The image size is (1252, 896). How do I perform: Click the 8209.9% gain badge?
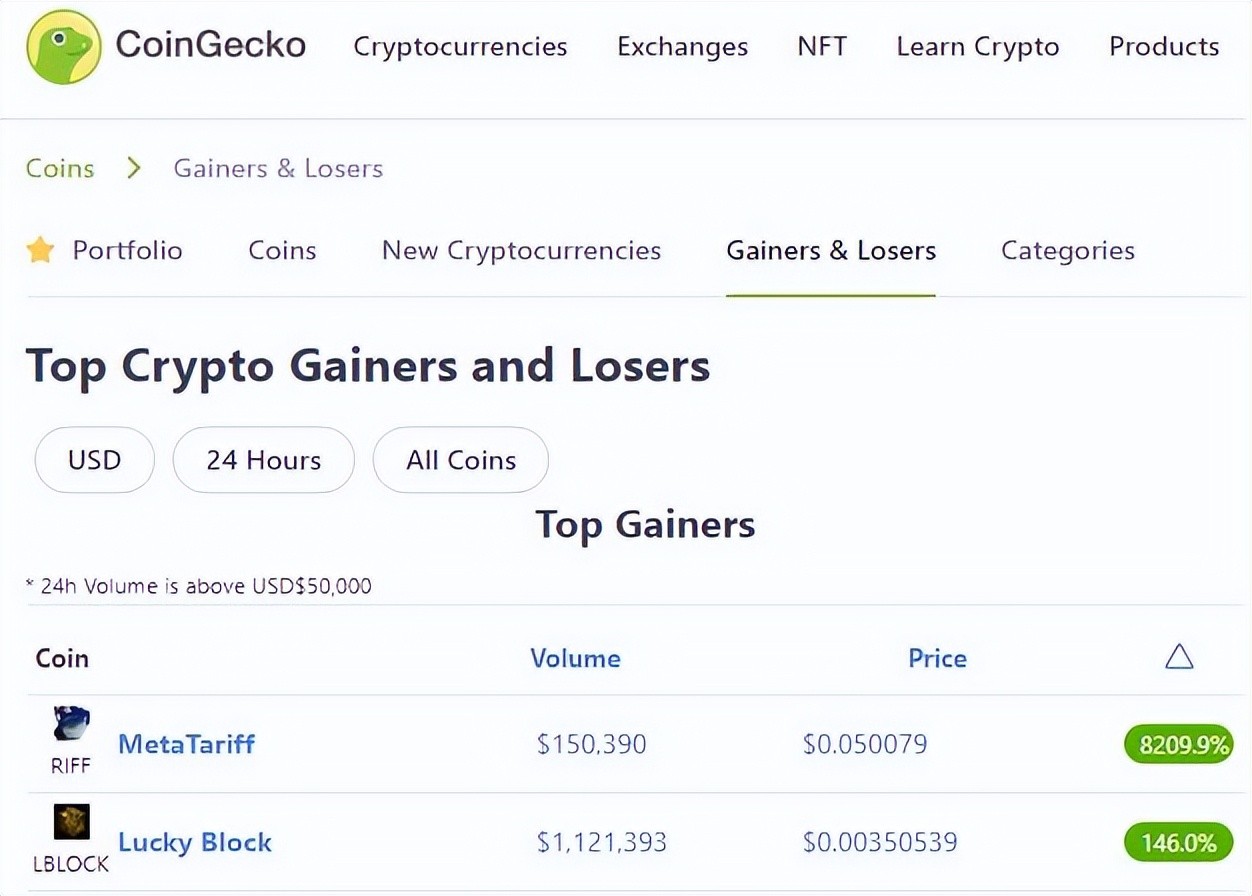click(x=1179, y=745)
